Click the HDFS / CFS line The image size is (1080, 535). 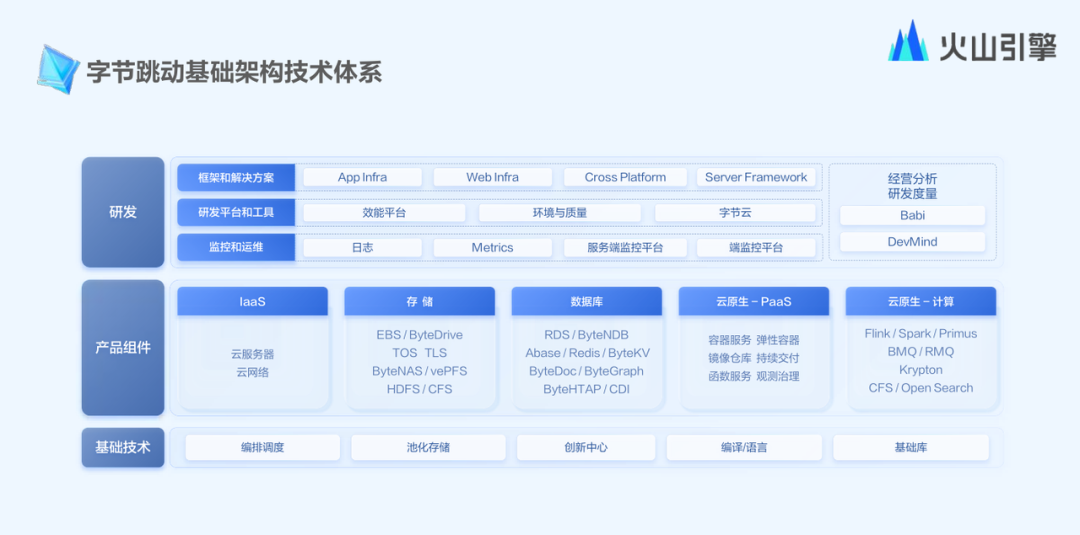point(419,389)
